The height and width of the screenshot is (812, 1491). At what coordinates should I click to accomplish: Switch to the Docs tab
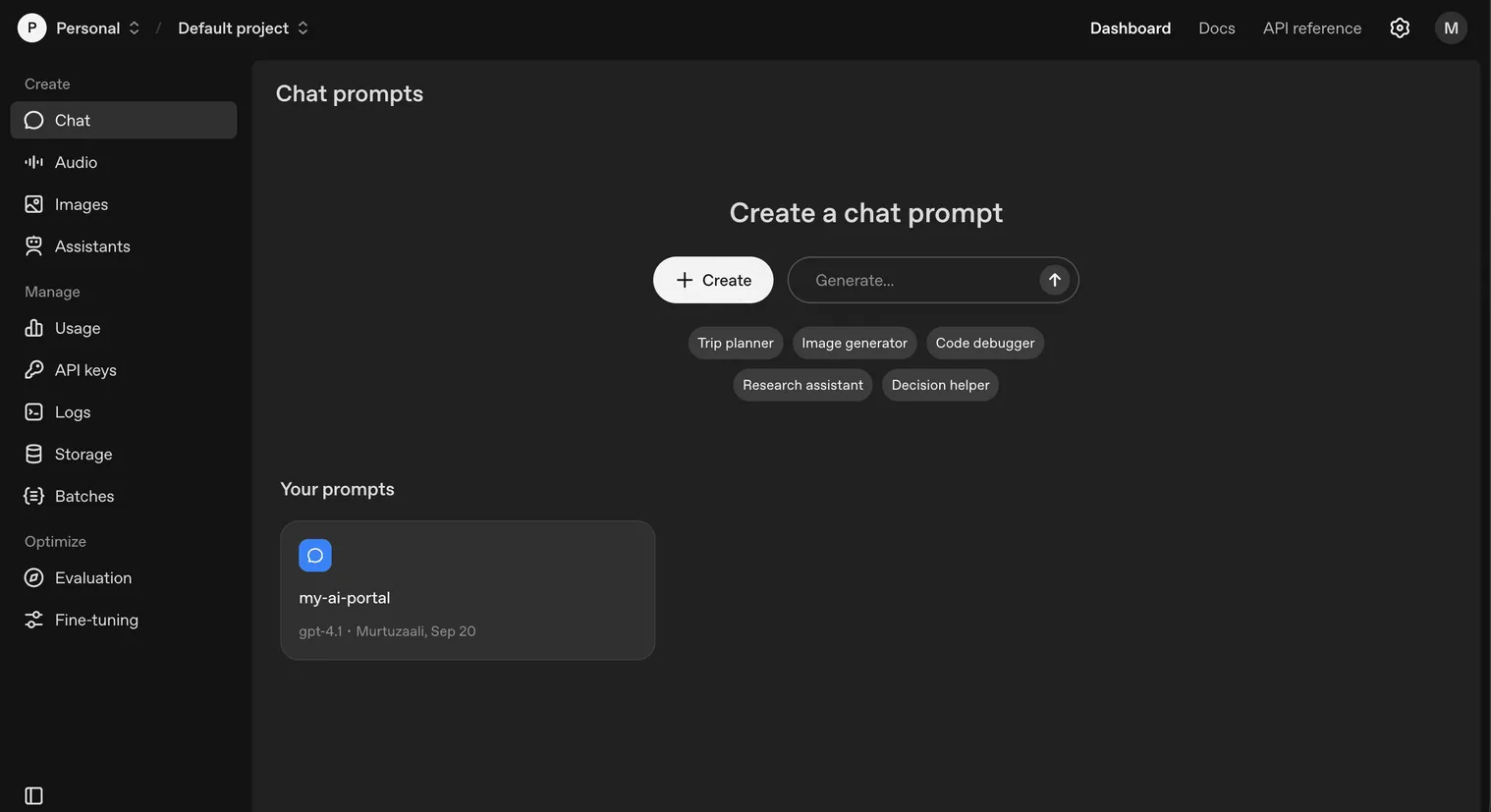click(x=1216, y=28)
